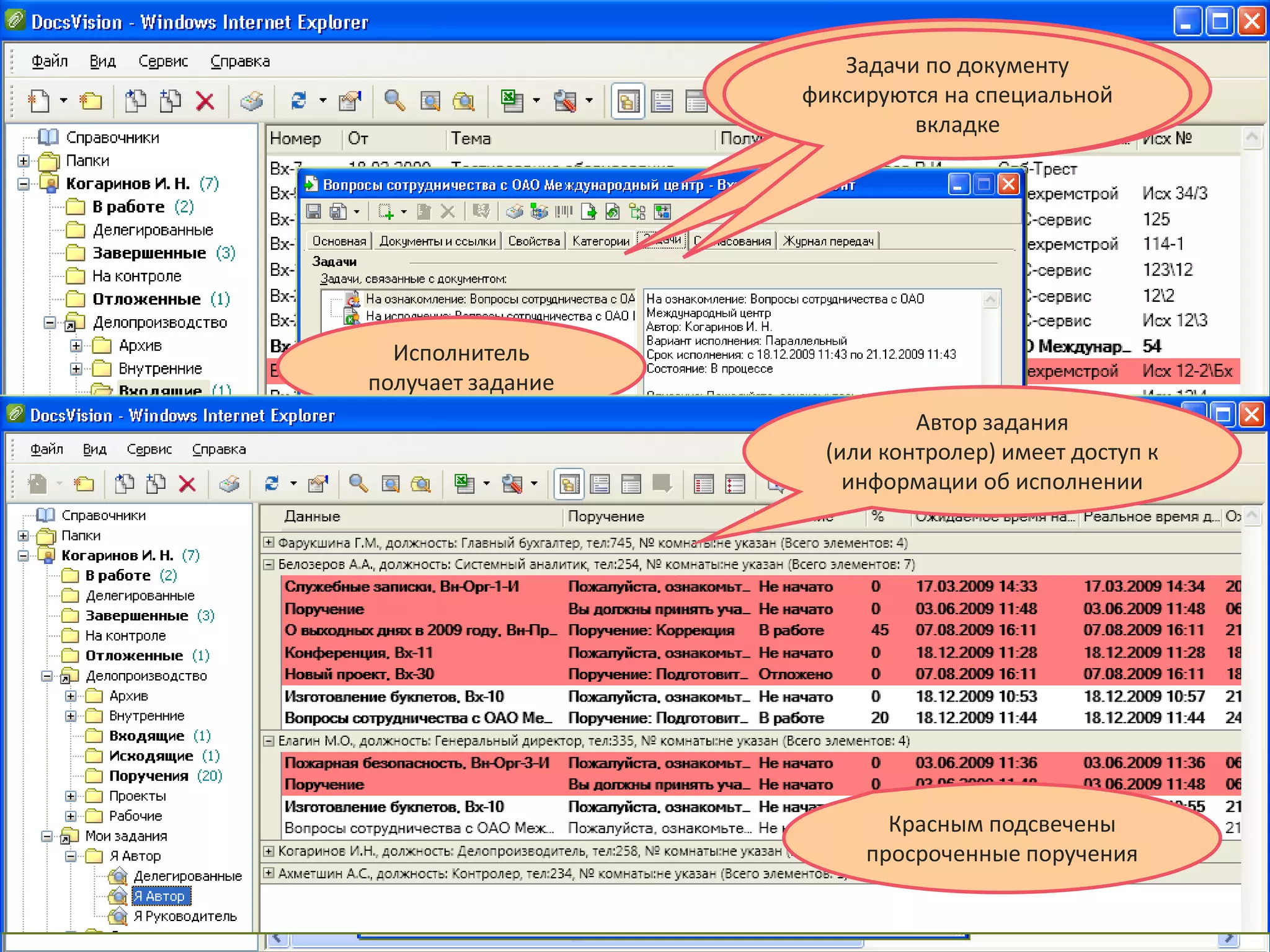This screenshot has height=952, width=1270.
Task: Toggle the navigation pane button in the upper toolbar
Action: pos(628,100)
